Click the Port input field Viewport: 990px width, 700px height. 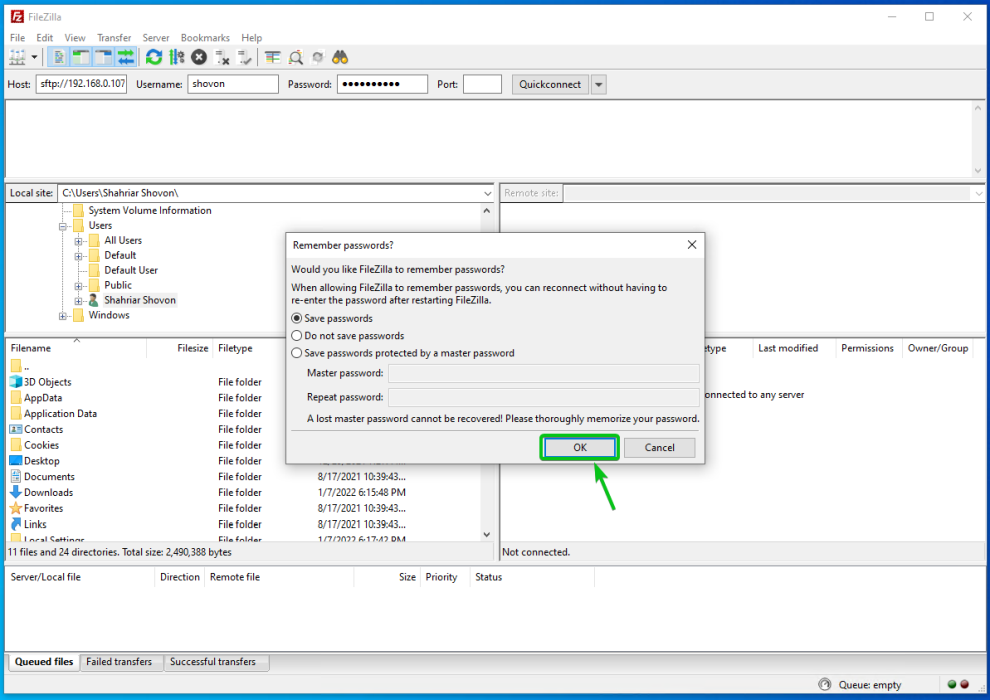tap(482, 85)
